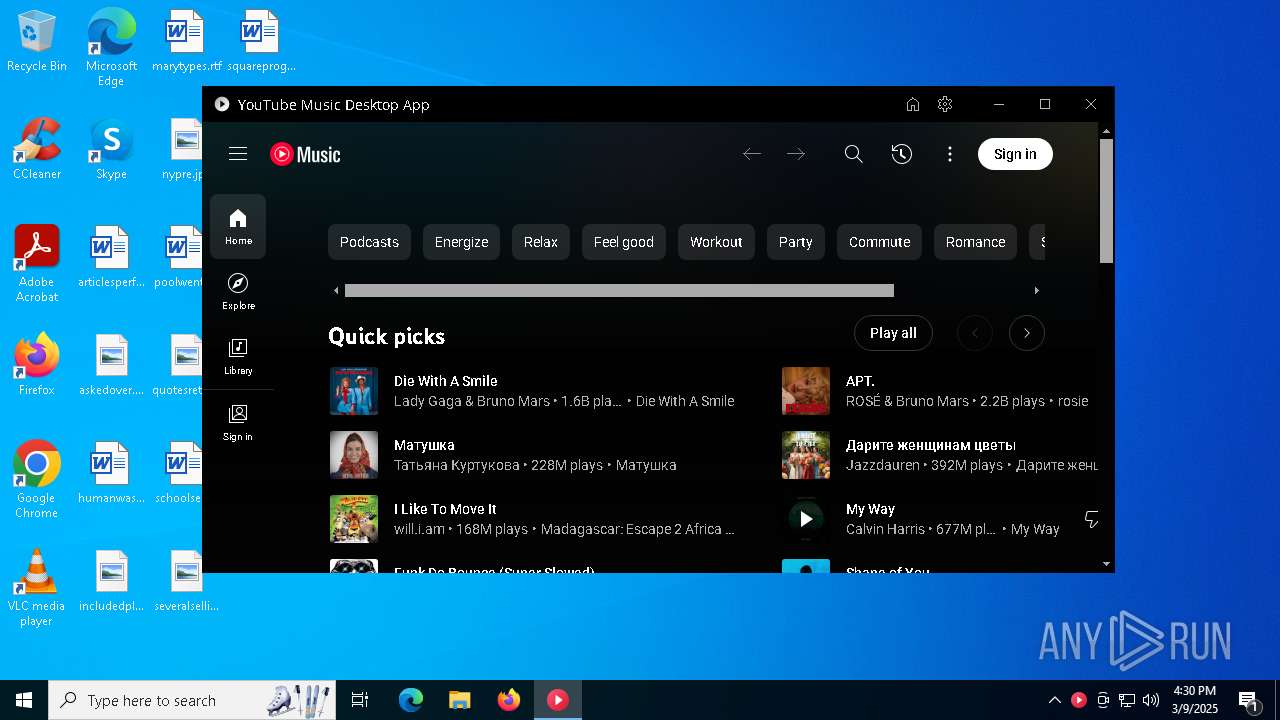Click the vertical scrollbar thumb in app
Viewport: 1280px width, 720px height.
pyautogui.click(x=1106, y=201)
